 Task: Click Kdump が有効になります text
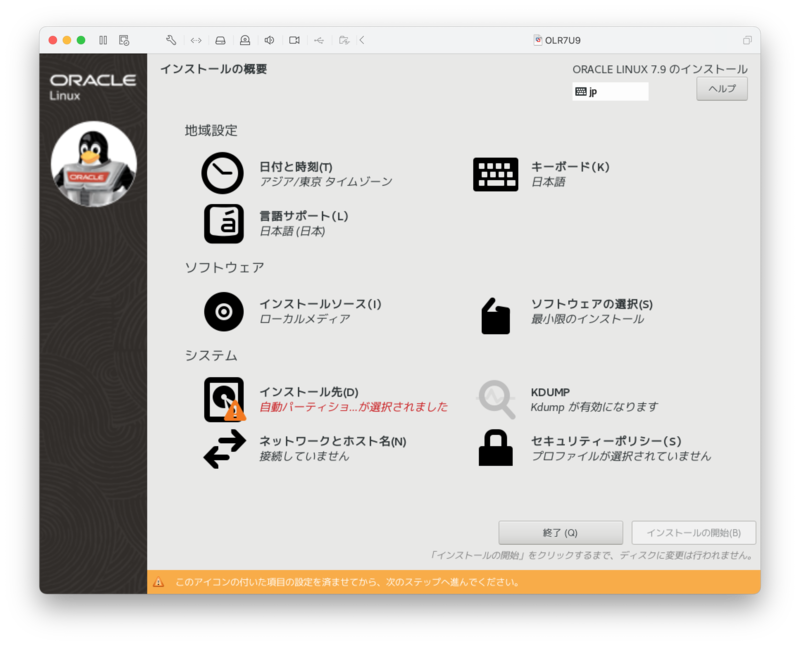[x=594, y=407]
